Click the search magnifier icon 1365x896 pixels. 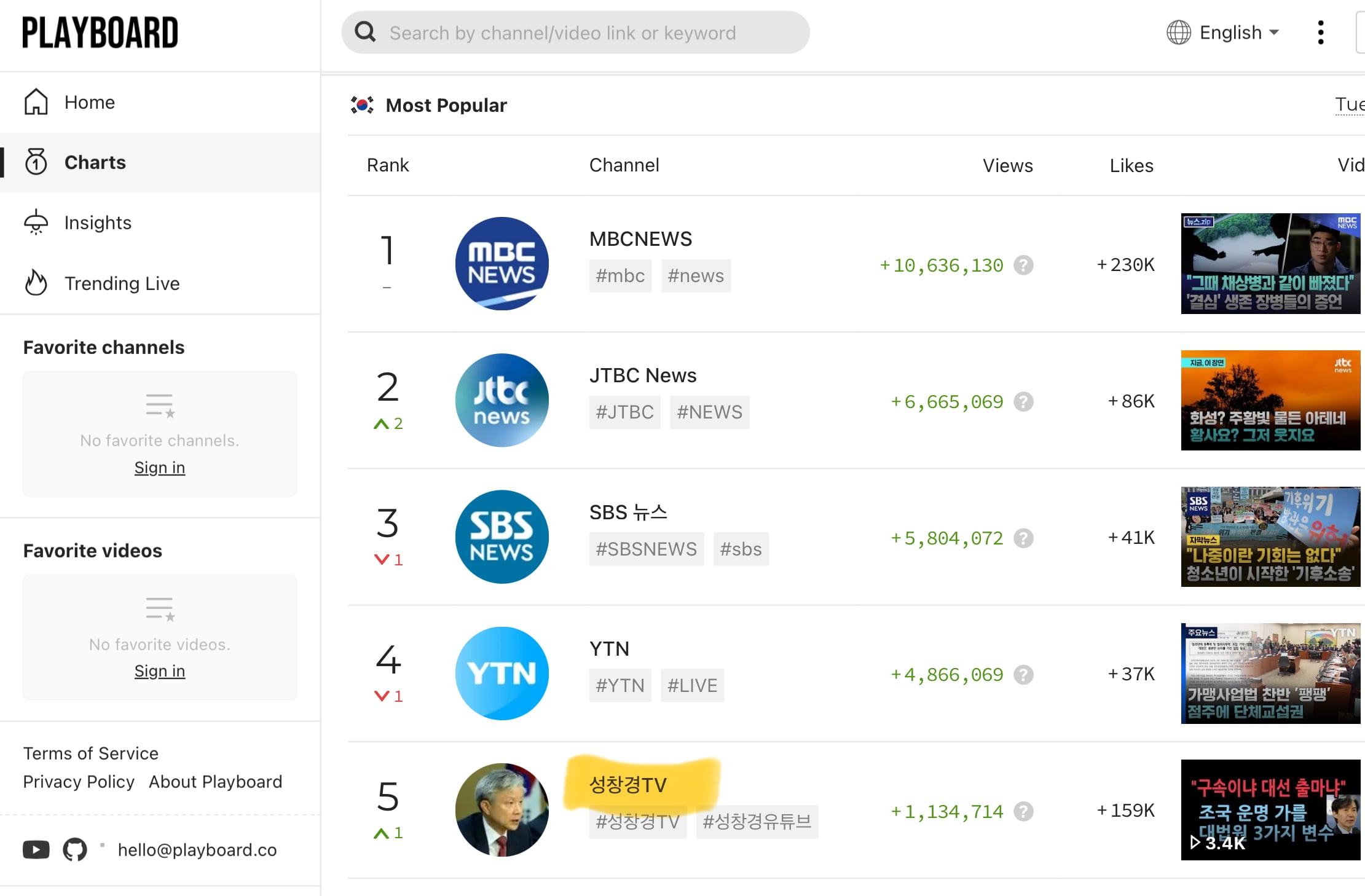coord(365,32)
